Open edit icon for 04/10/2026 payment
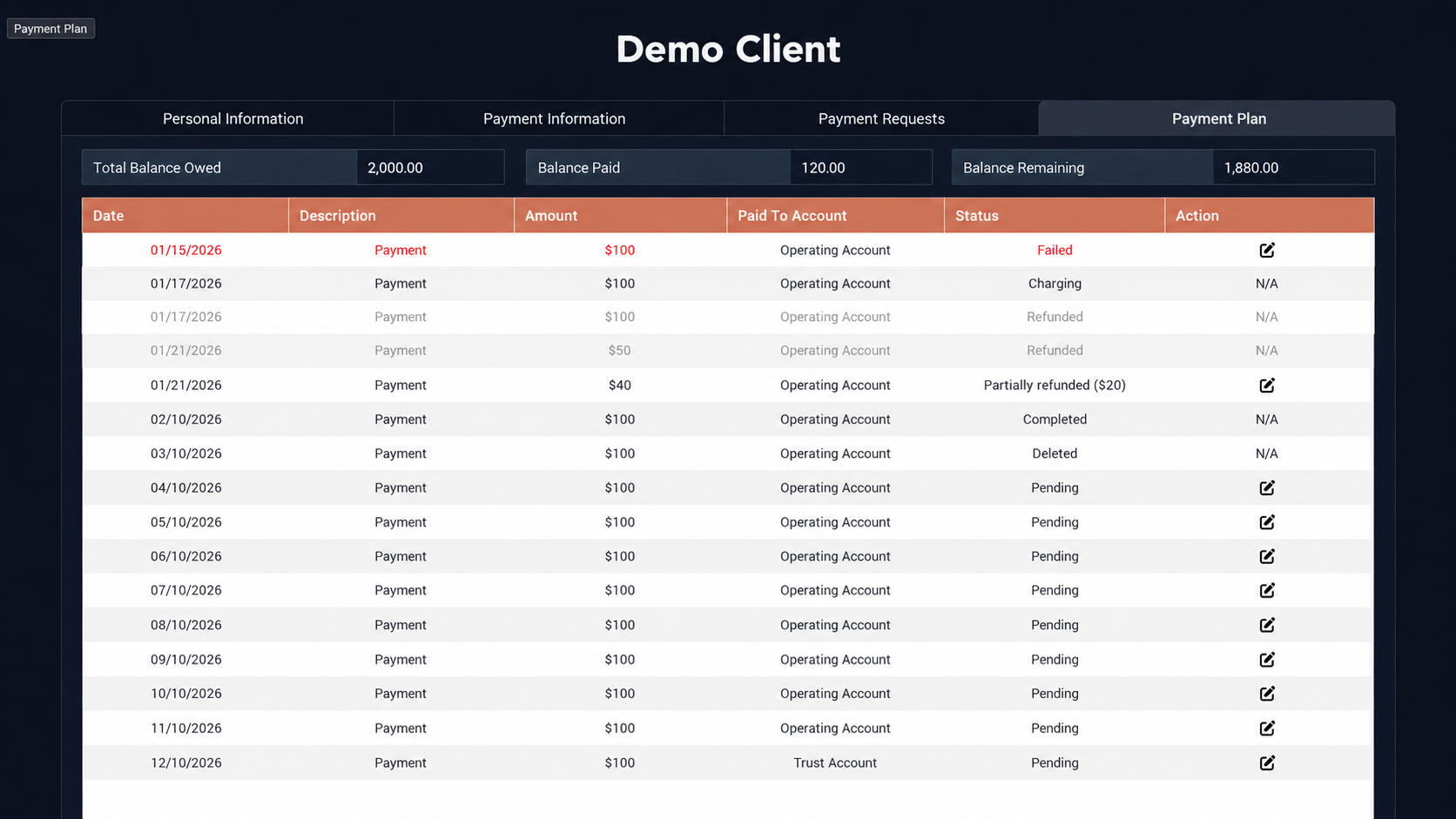 coord(1267,487)
